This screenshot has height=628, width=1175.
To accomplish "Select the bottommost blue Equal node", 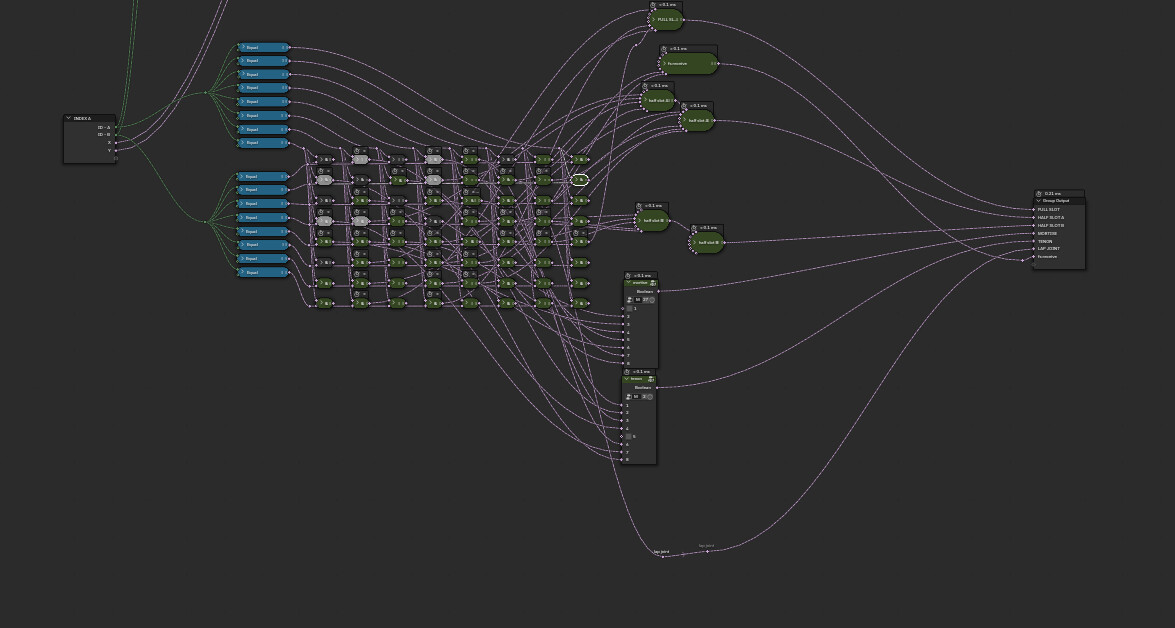I will pos(264,272).
